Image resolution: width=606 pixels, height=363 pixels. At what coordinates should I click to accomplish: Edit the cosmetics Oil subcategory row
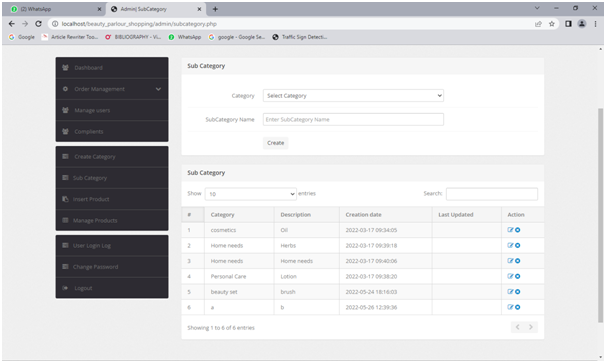510,230
